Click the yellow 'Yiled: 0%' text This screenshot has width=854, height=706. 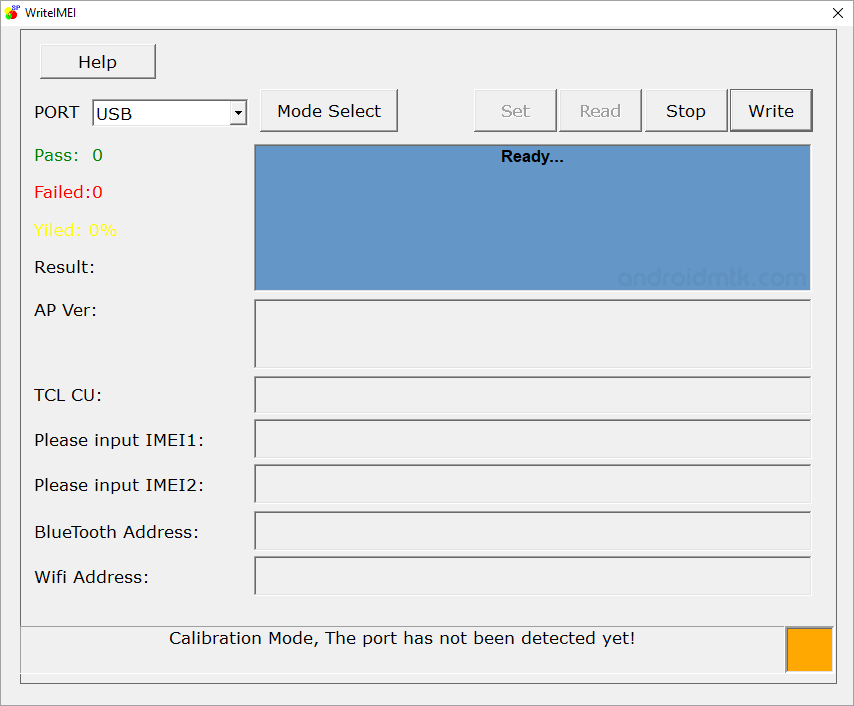point(75,230)
